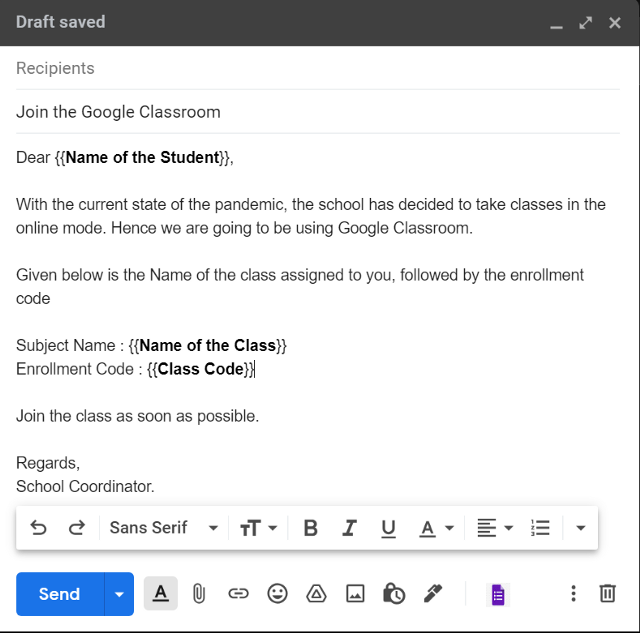Image resolution: width=640 pixels, height=633 pixels.
Task: Discard the draft with trash icon
Action: (607, 593)
